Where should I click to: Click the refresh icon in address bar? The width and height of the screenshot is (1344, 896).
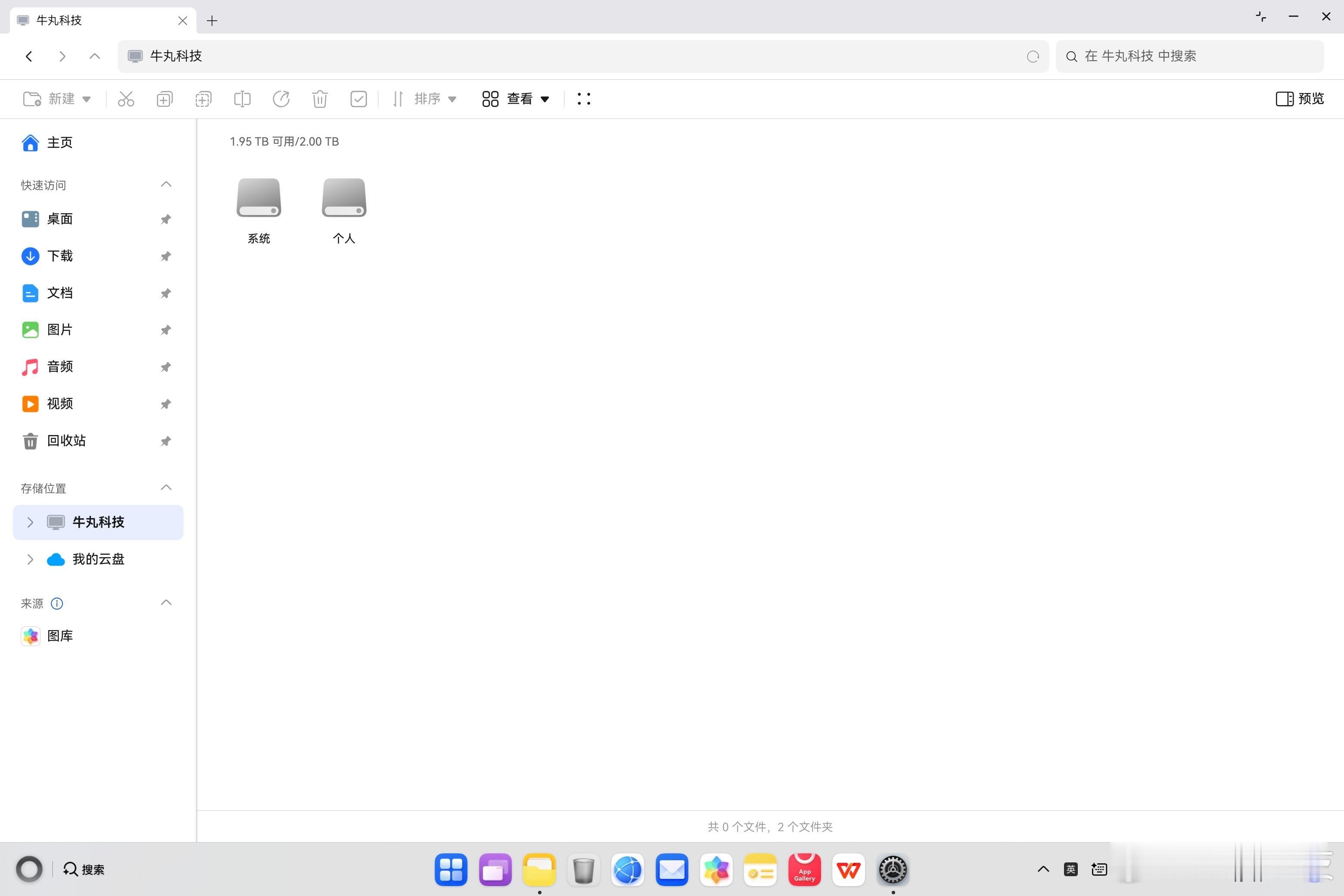[1033, 56]
